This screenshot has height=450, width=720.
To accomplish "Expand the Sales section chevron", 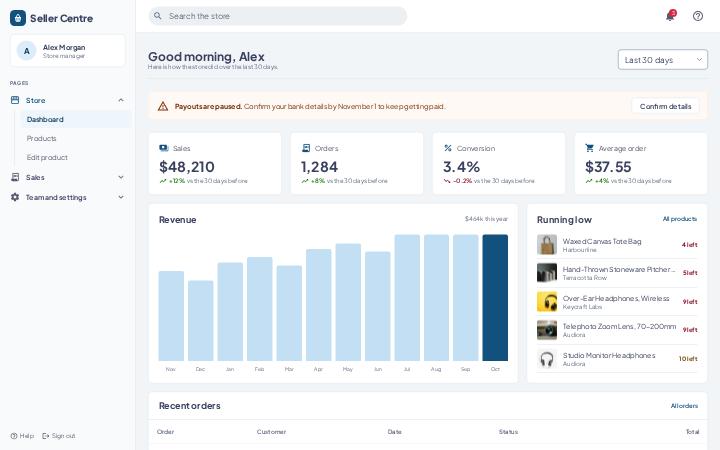I will pyautogui.click(x=121, y=177).
